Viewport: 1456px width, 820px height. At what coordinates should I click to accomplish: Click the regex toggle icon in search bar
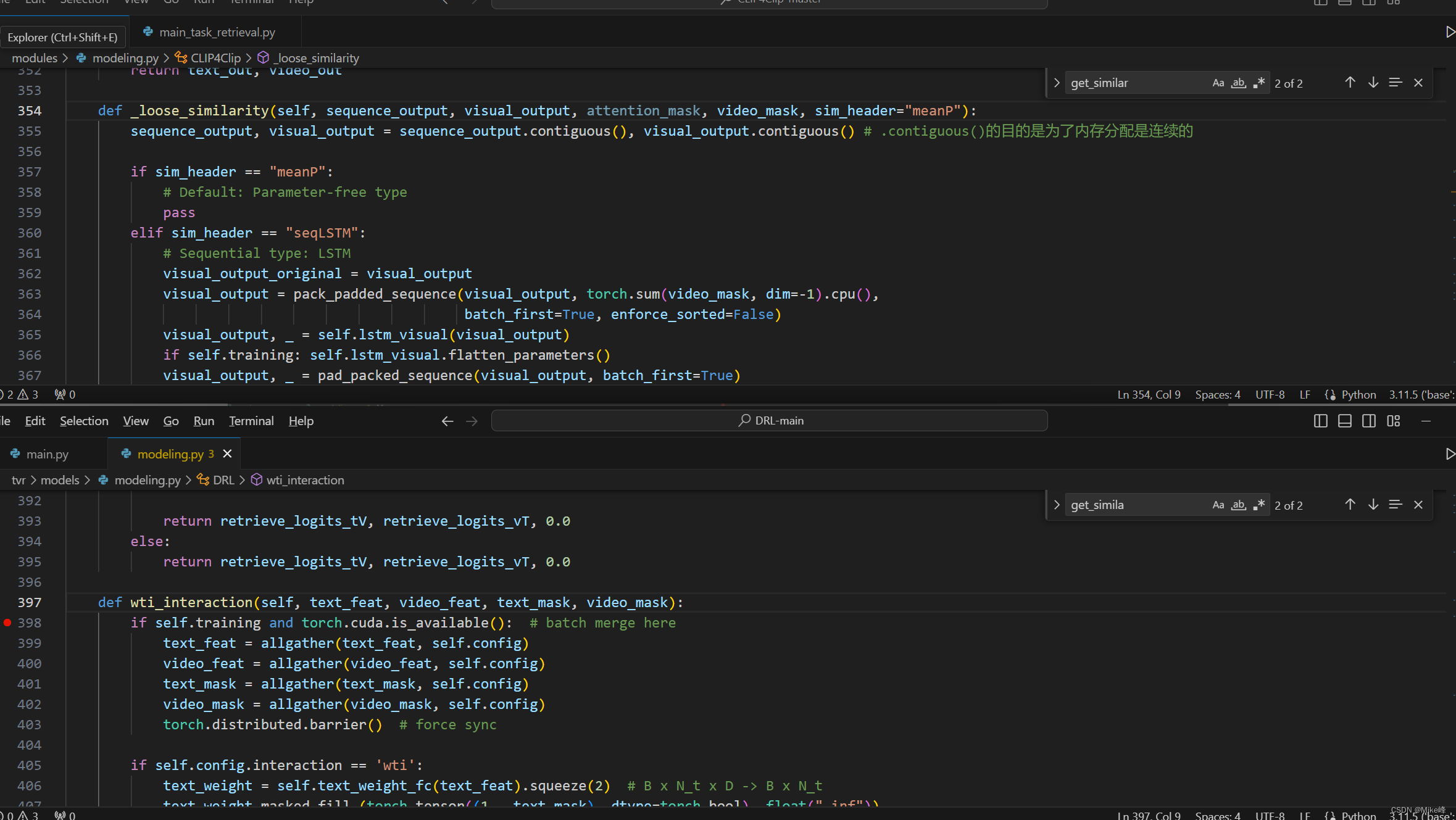1258,83
